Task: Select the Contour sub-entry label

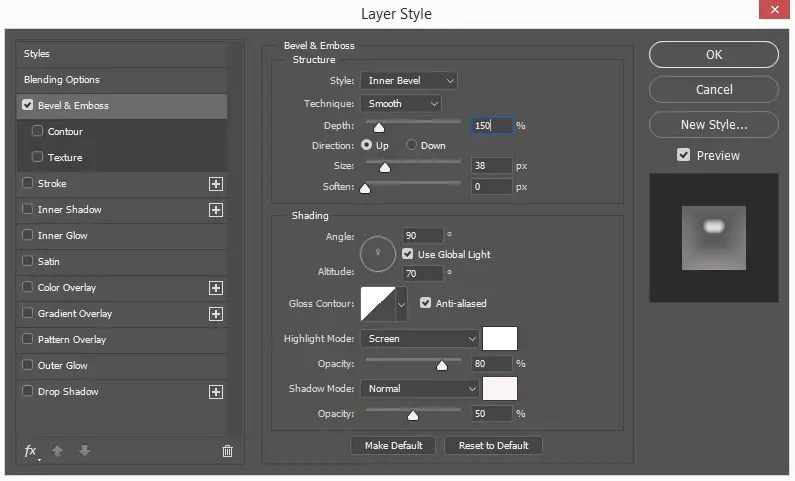Action: pyautogui.click(x=65, y=132)
